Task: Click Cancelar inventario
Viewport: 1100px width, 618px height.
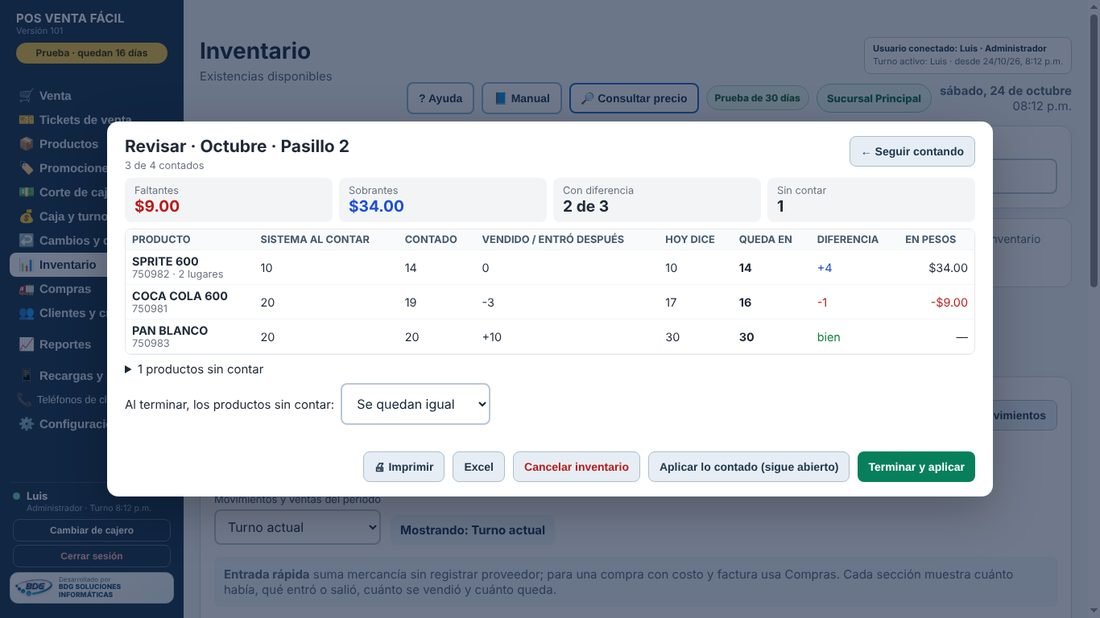Action: [576, 467]
